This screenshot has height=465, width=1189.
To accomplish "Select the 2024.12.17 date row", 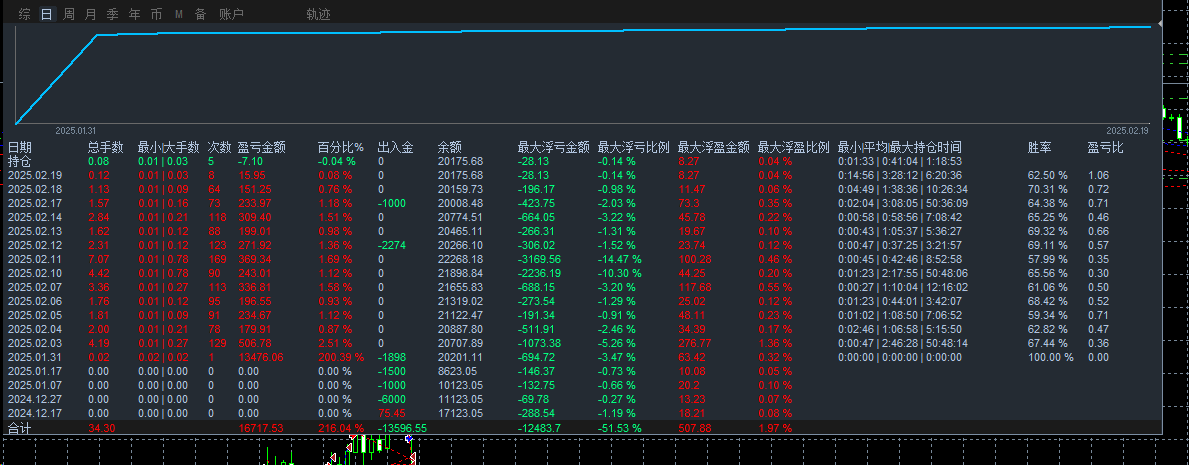I will 36,413.
